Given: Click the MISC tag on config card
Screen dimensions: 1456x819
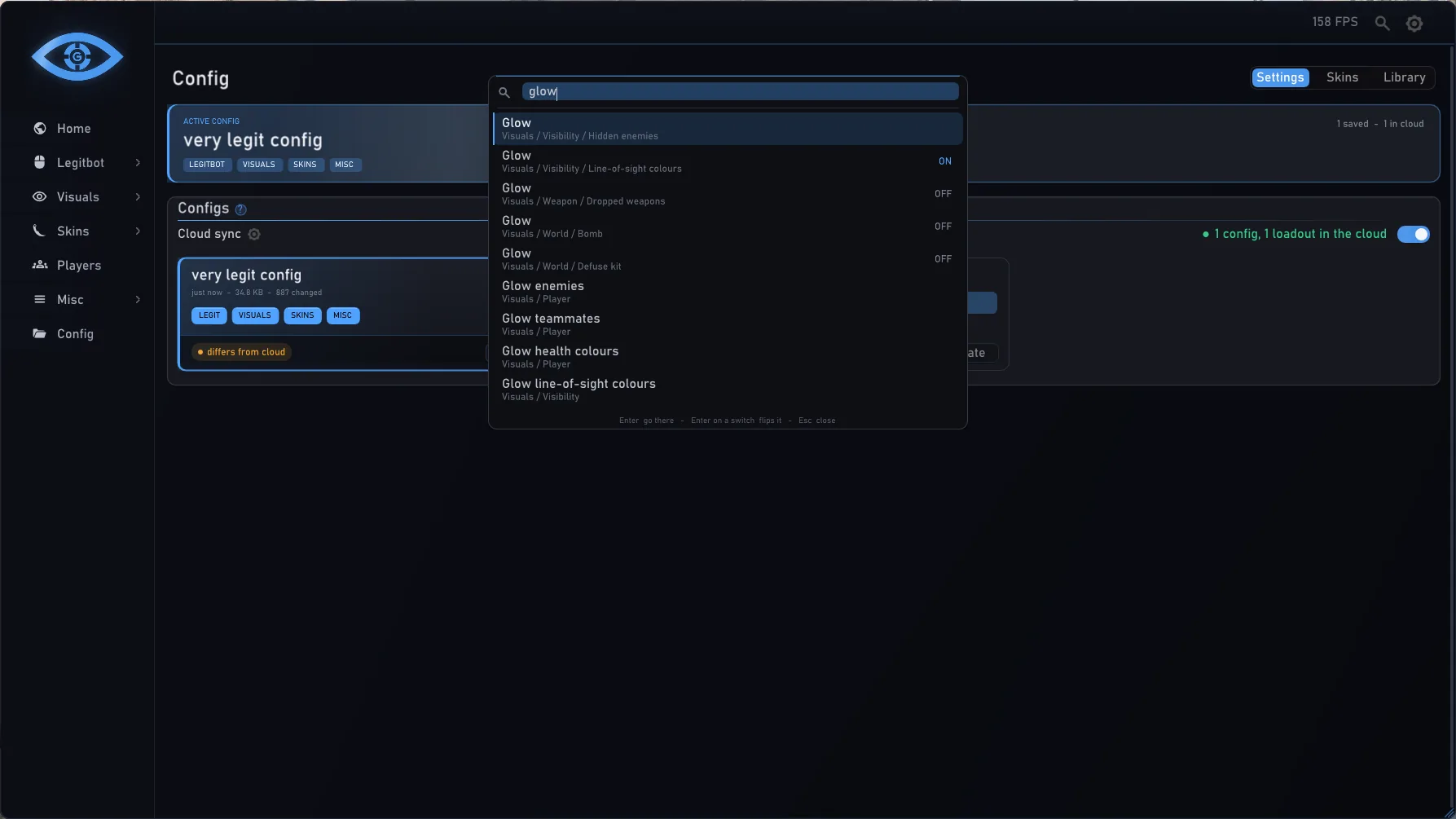Looking at the screenshot, I should 343,315.
